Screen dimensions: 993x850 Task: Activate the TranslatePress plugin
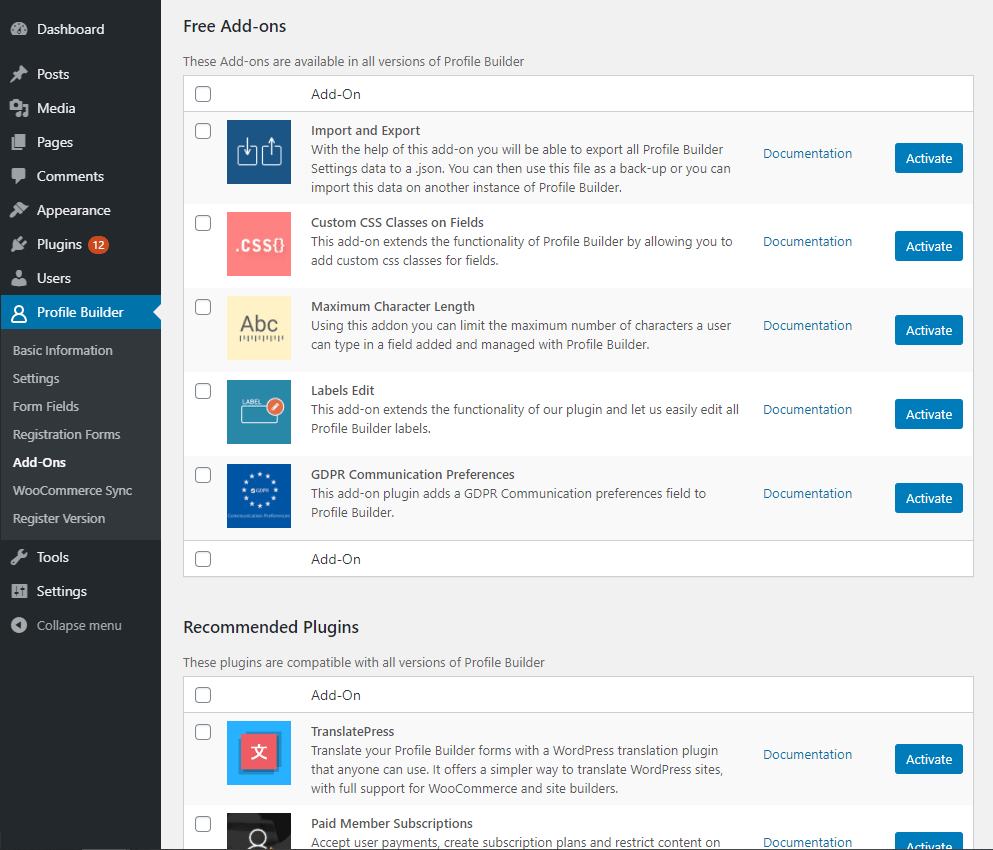tap(928, 759)
